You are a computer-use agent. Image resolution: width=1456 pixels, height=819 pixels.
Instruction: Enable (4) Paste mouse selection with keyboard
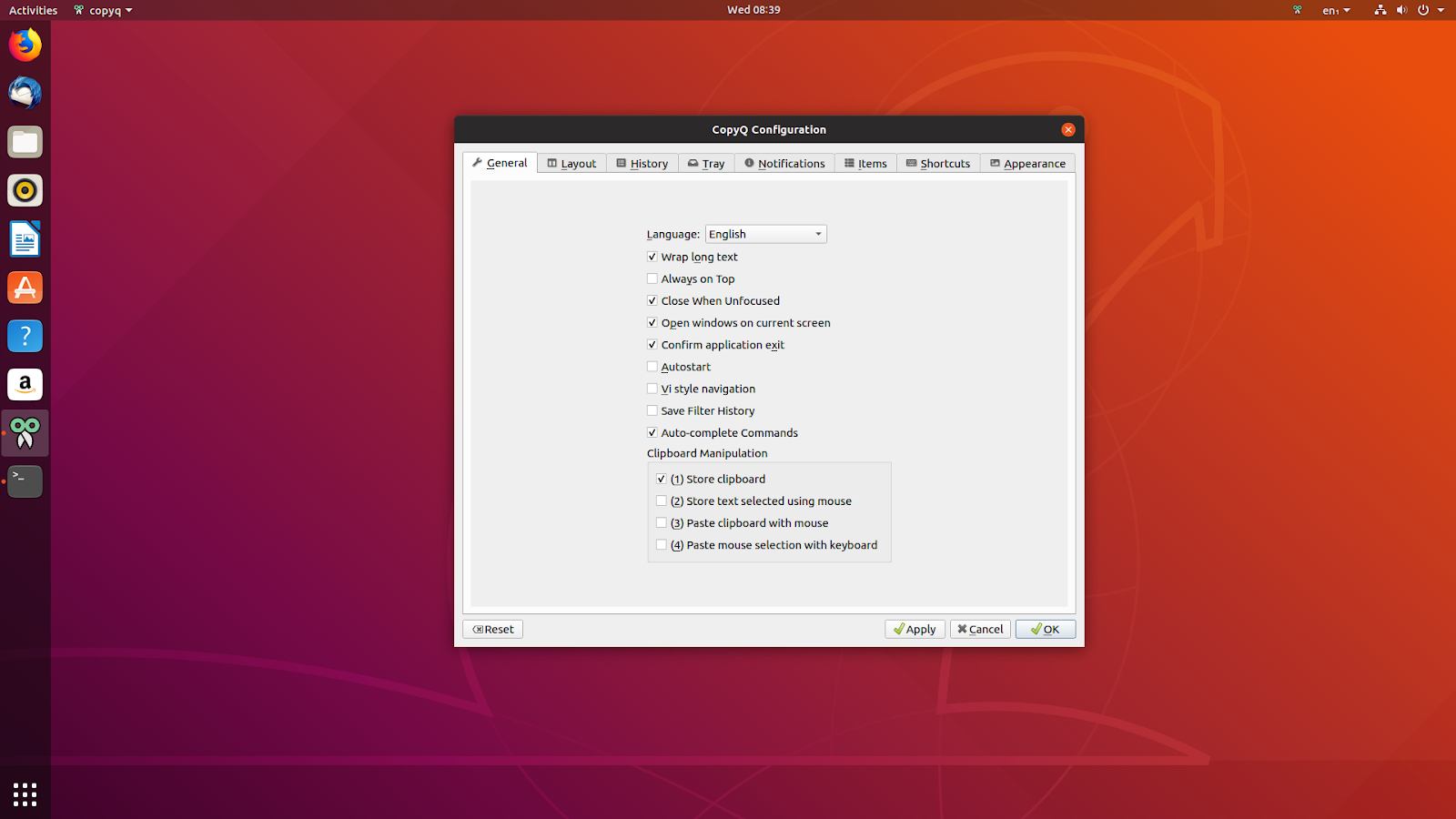pos(662,544)
